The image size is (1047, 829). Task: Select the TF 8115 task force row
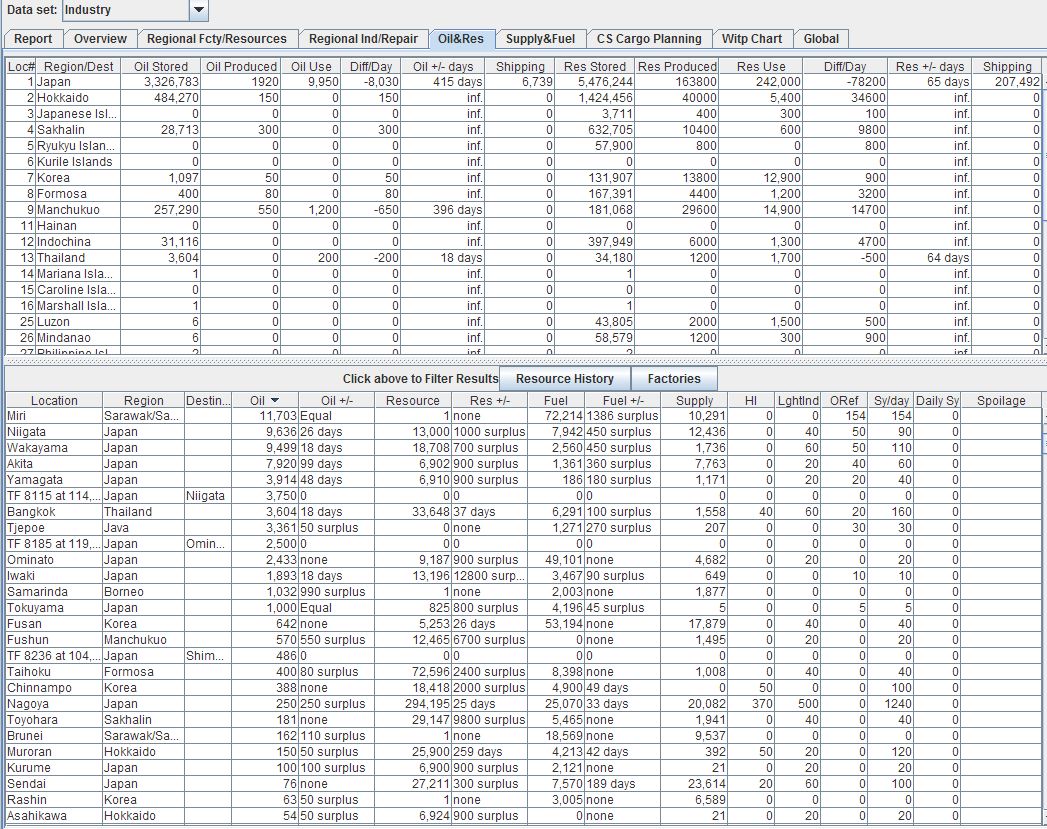(524, 496)
